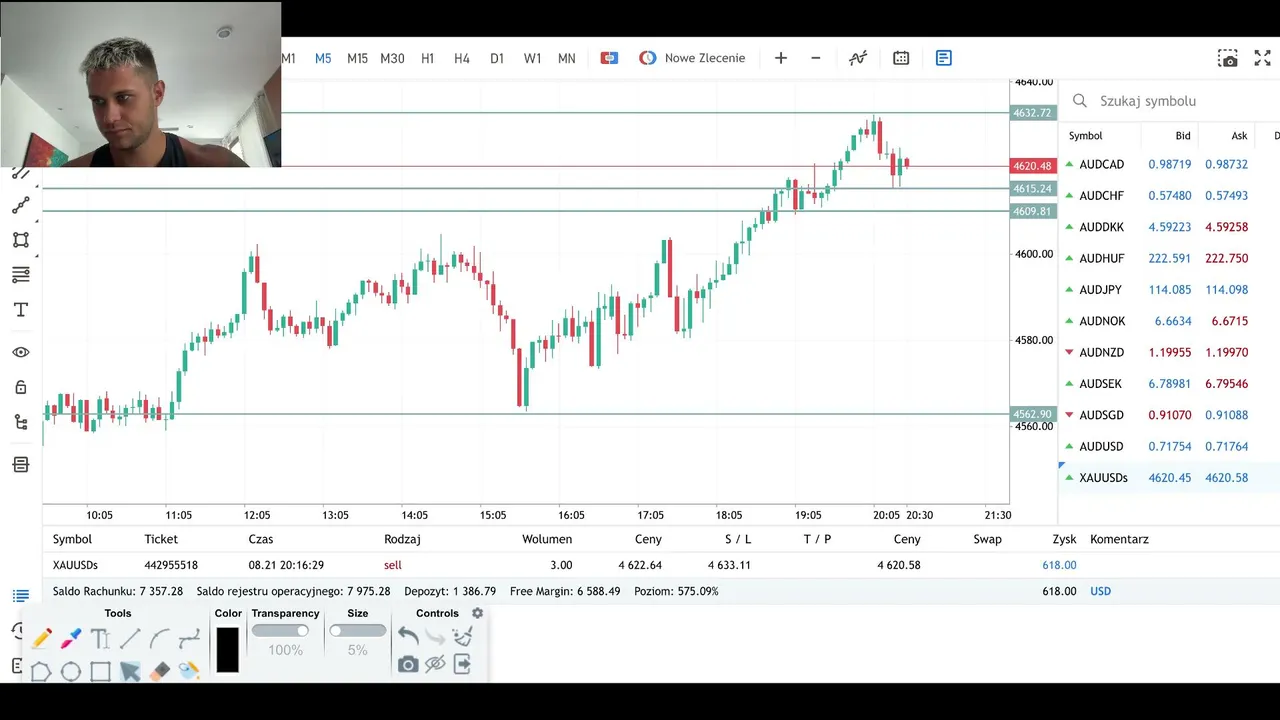This screenshot has width=1280, height=720.
Task: Select the arrow pointer annotation tool
Action: 130,671
